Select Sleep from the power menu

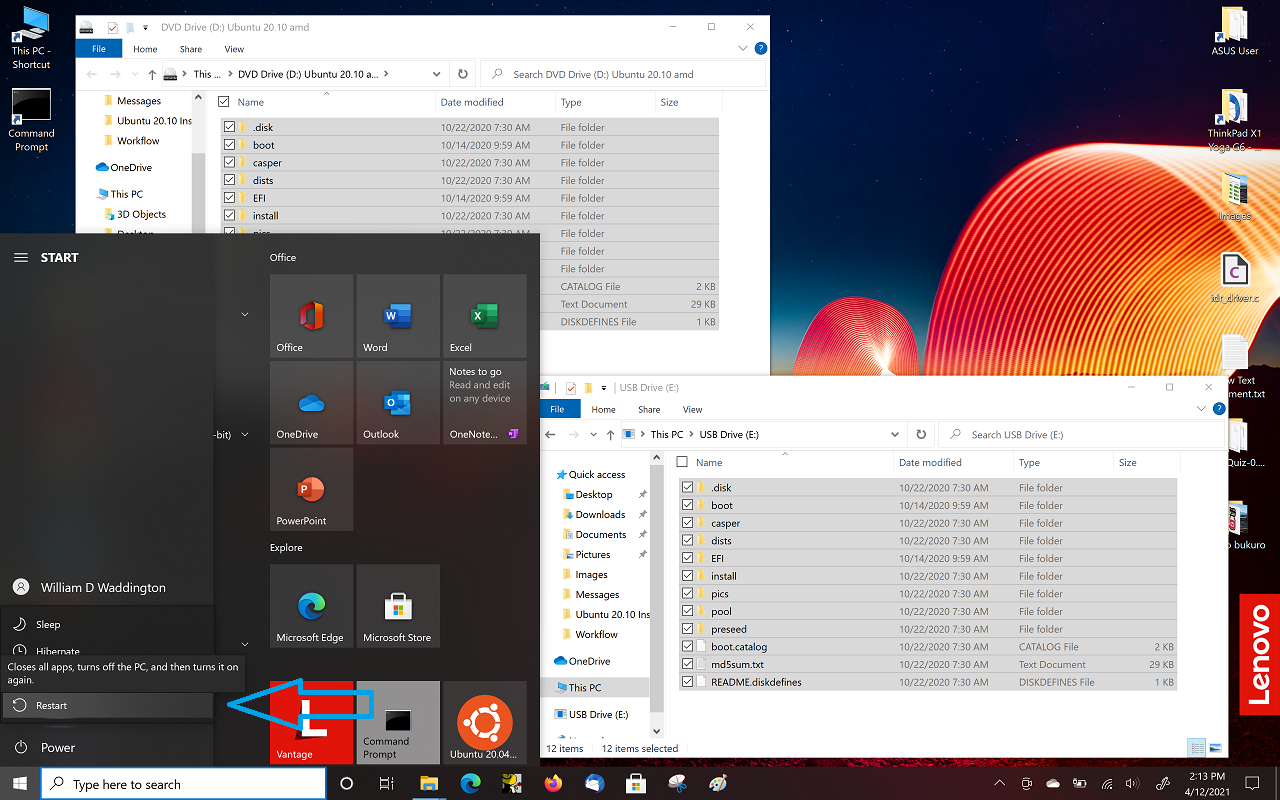[108, 624]
